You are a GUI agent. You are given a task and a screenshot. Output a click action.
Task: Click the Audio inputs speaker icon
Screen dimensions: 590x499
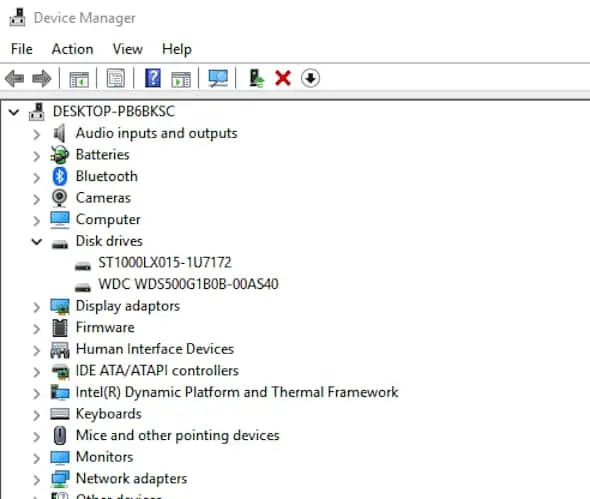pyautogui.click(x=59, y=133)
